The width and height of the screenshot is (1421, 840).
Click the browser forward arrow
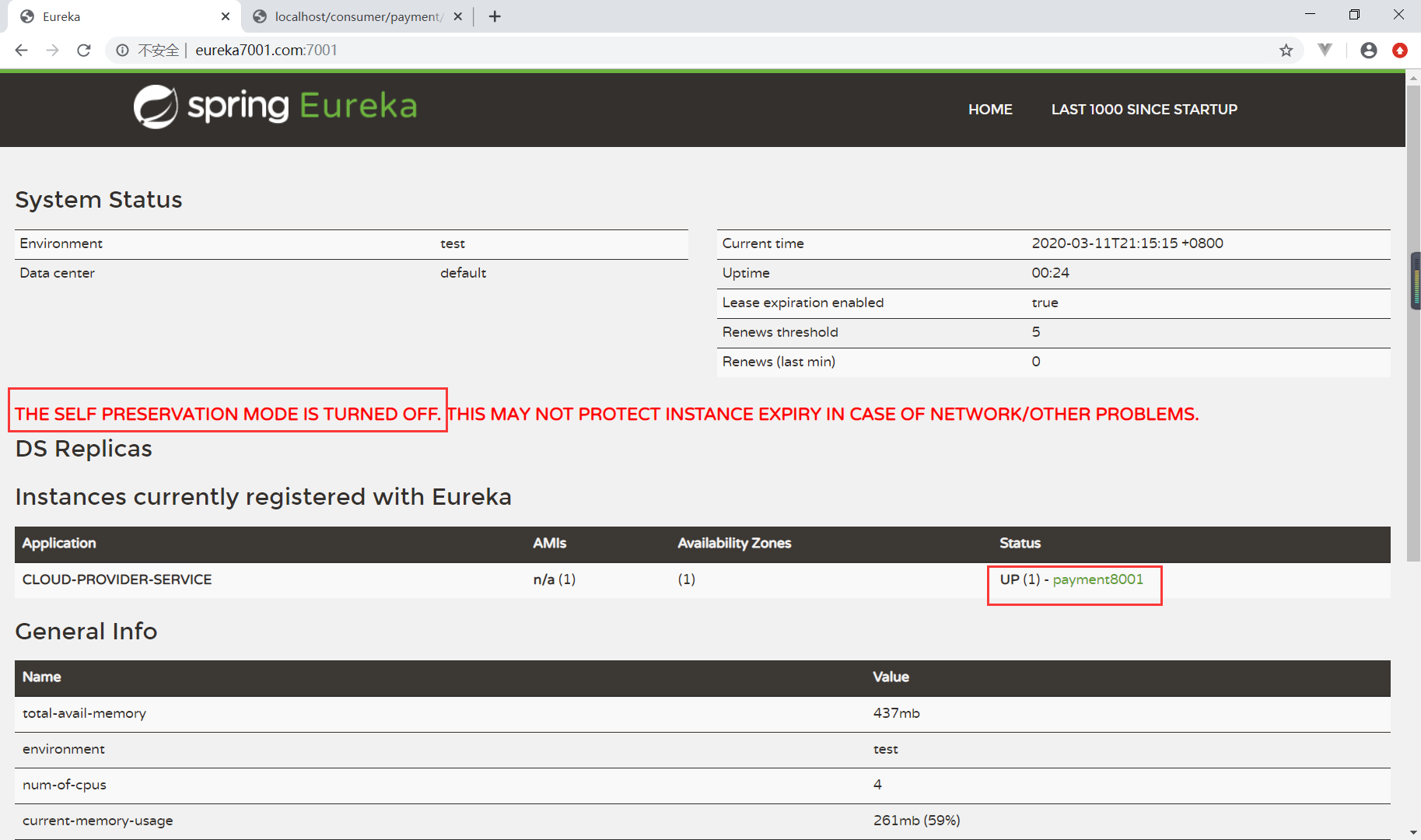tap(52, 51)
